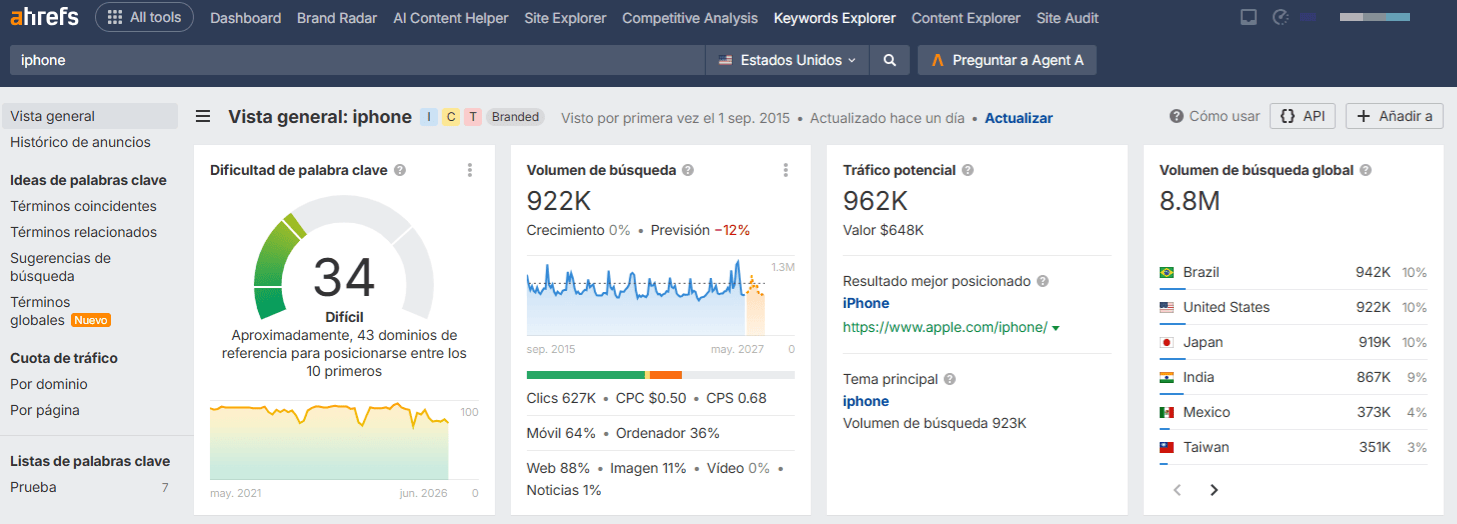Screen dimensions: 1457x524
Task: Click the monitor icon in top bar
Action: coord(1248,17)
